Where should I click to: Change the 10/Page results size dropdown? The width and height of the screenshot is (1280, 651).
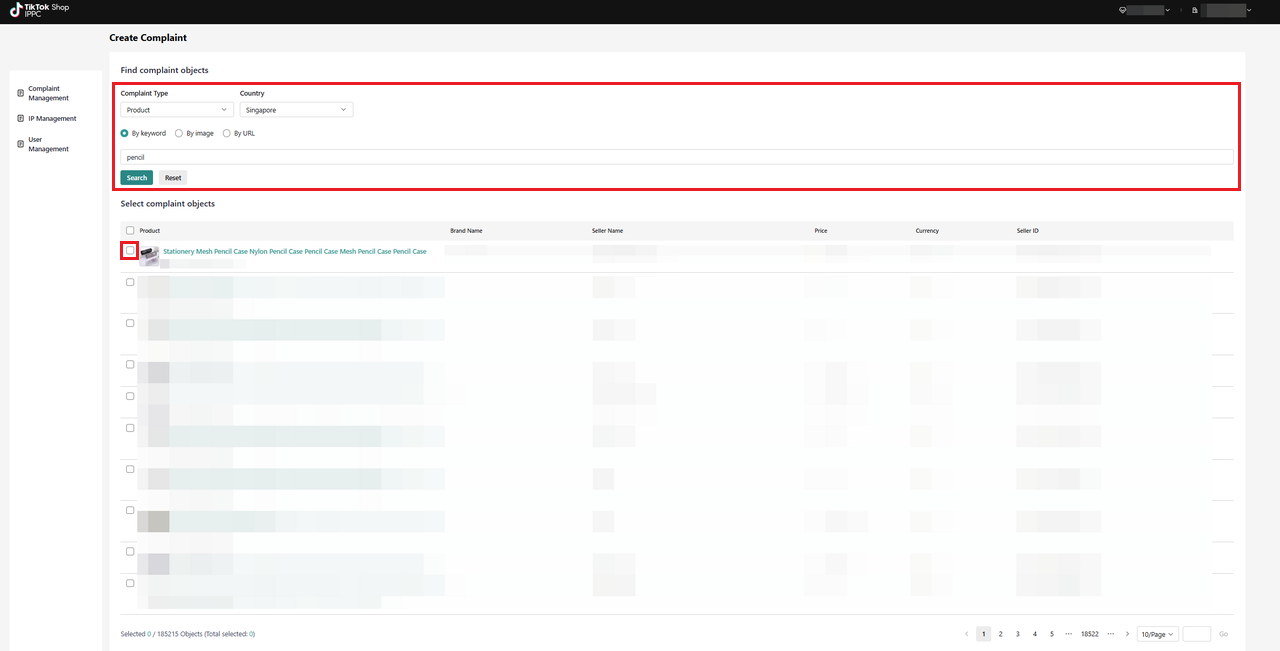(1157, 634)
